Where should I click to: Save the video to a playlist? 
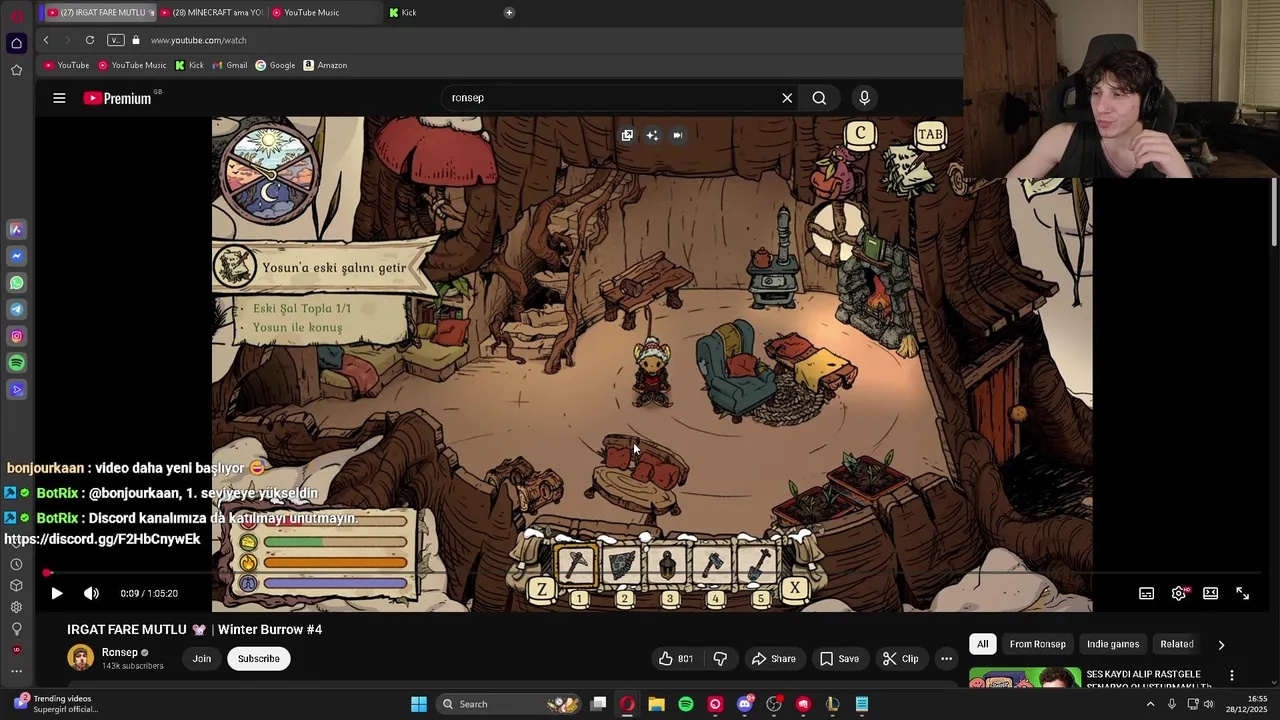(840, 658)
